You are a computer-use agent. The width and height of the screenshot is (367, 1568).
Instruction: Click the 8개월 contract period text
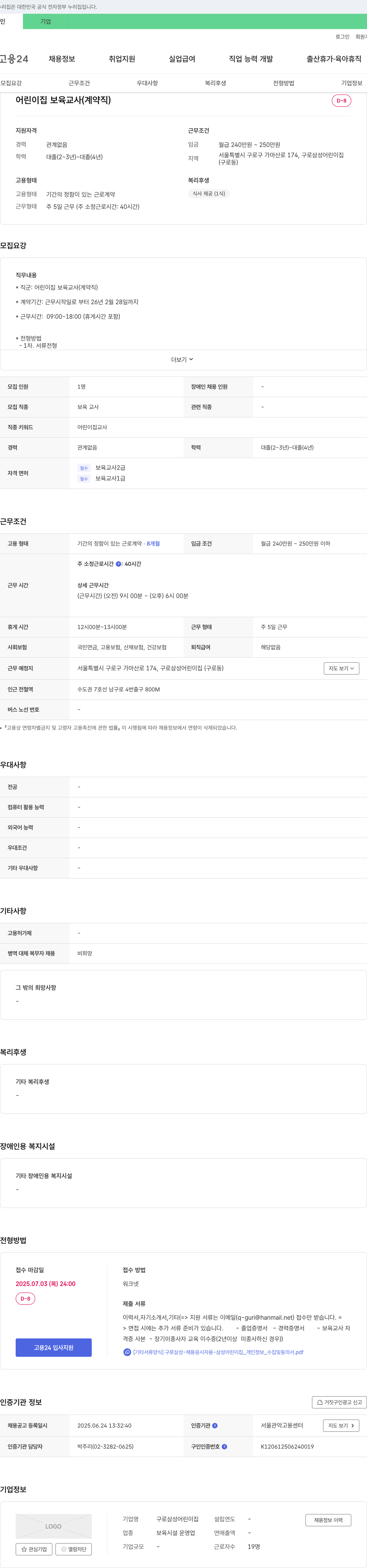pos(153,544)
